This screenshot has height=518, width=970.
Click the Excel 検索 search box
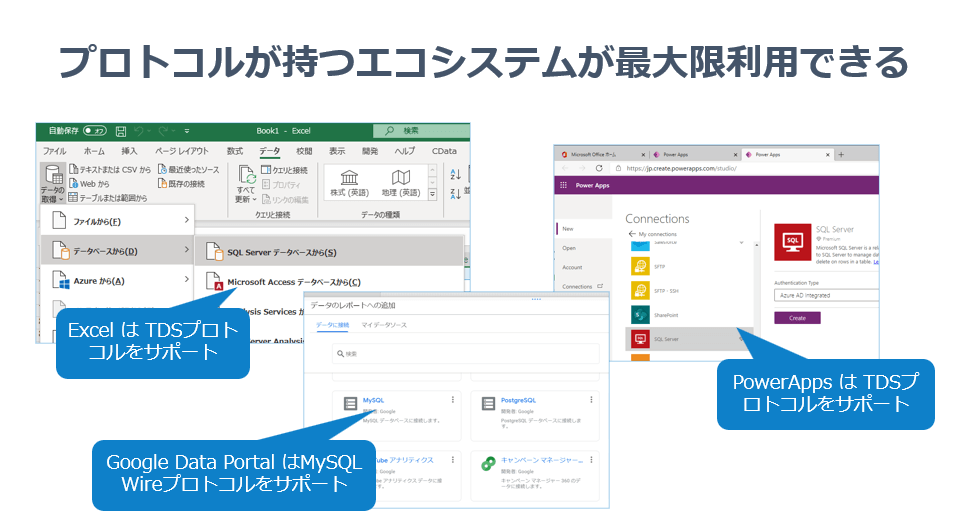421,131
